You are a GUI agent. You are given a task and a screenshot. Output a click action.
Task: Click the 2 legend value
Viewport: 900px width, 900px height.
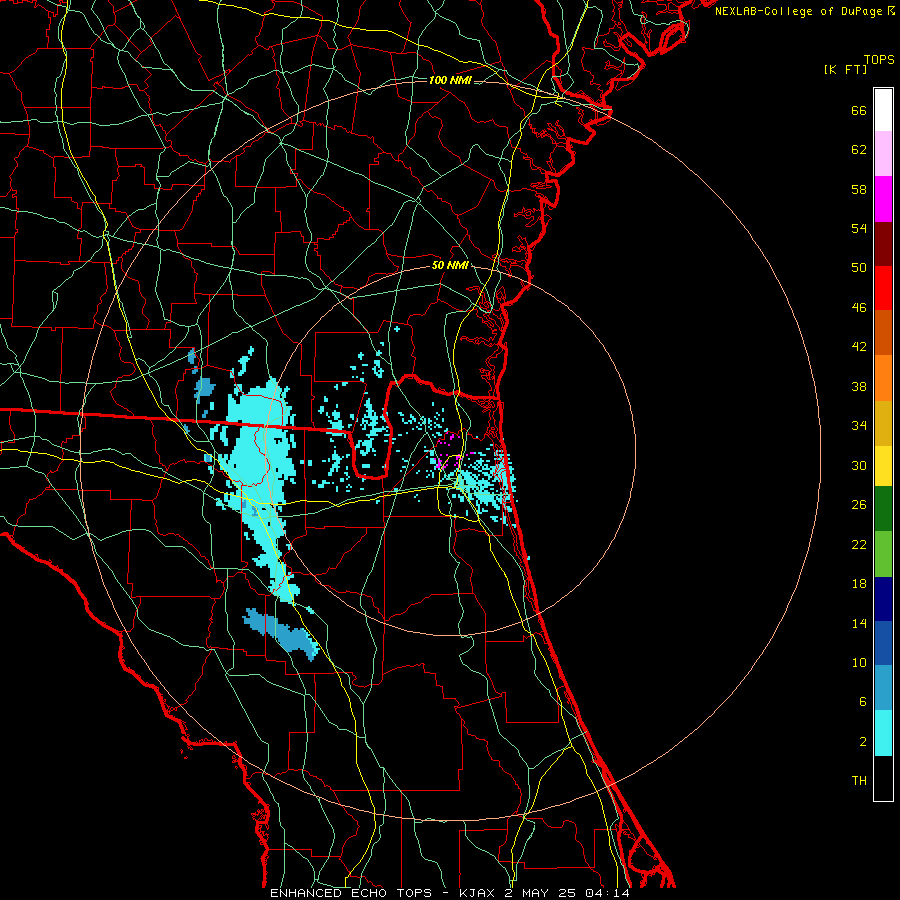pos(863,742)
